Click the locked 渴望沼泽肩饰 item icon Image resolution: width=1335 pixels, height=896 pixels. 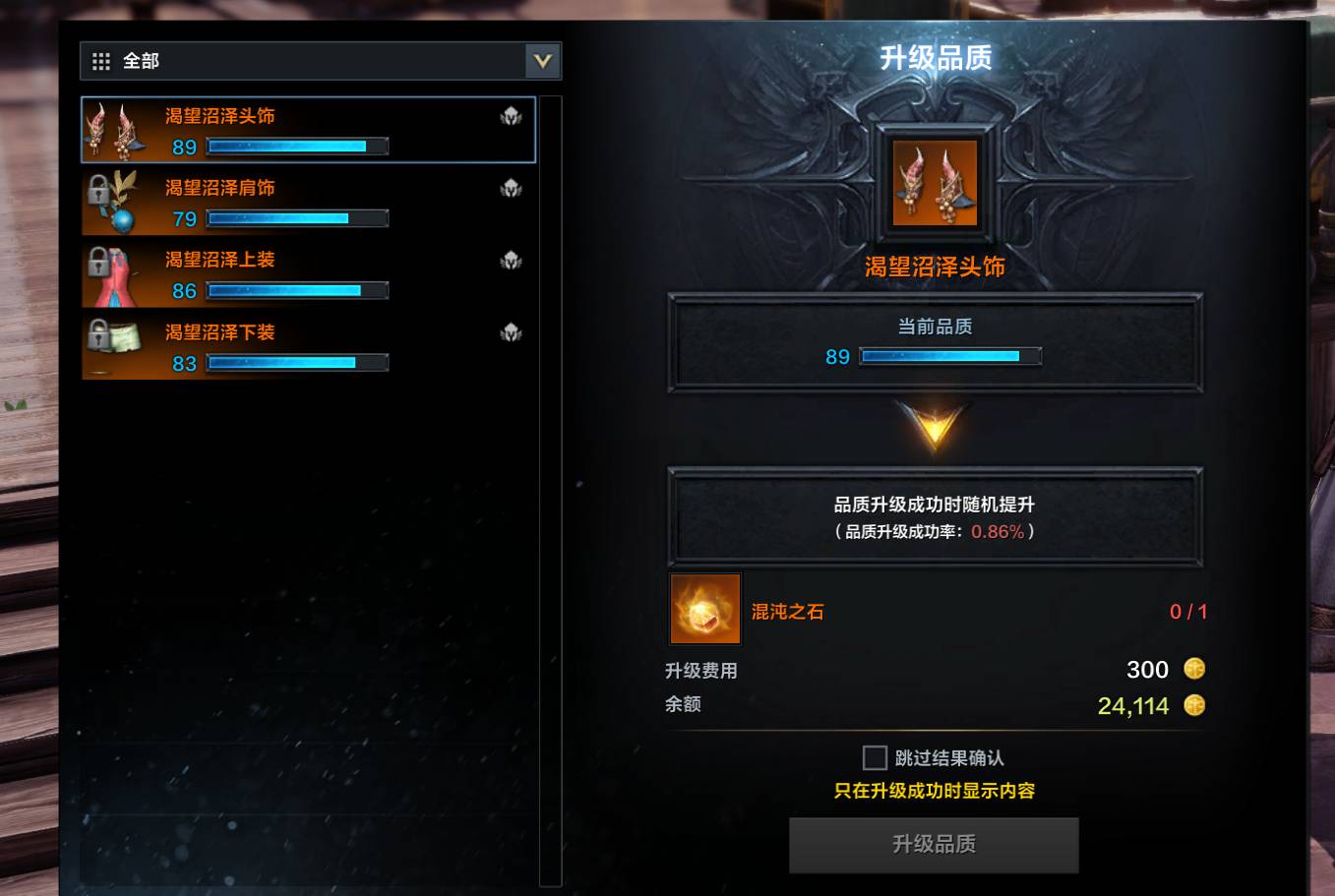(x=113, y=202)
